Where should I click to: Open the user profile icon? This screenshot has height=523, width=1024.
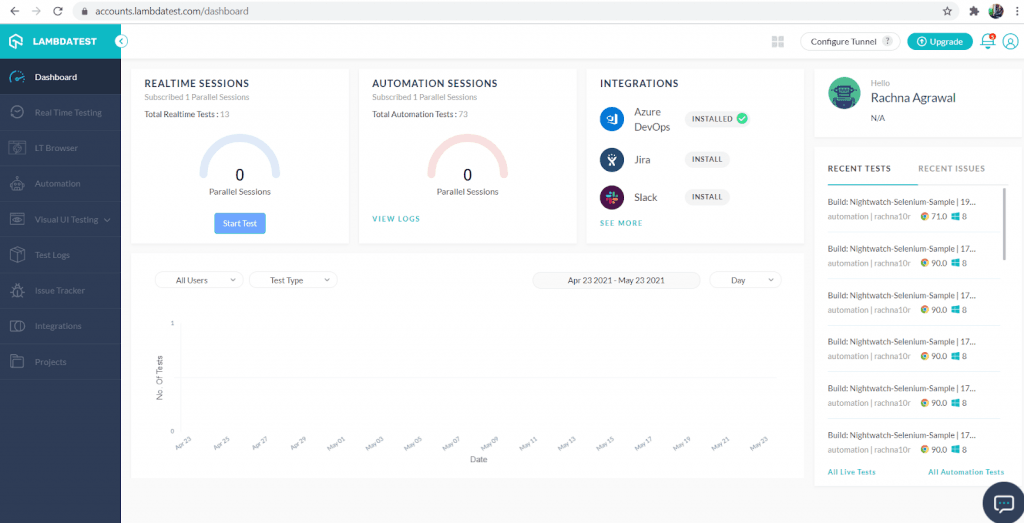tap(1010, 42)
